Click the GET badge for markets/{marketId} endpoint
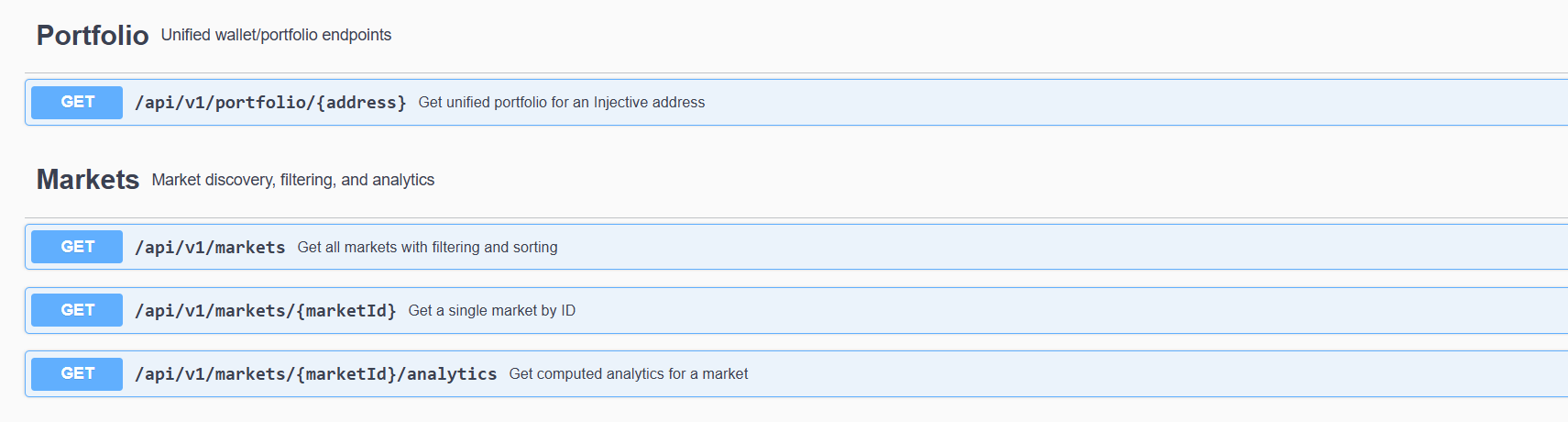This screenshot has width=1568, height=422. point(77,310)
